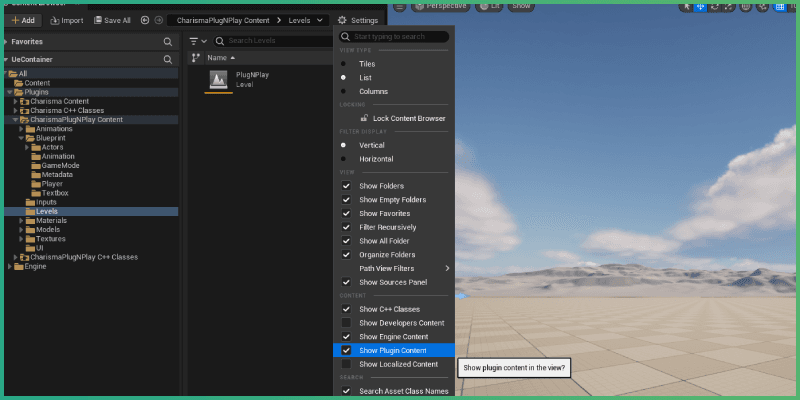The height and width of the screenshot is (400, 800).
Task: Expand the Materials folder
Action: (x=21, y=220)
